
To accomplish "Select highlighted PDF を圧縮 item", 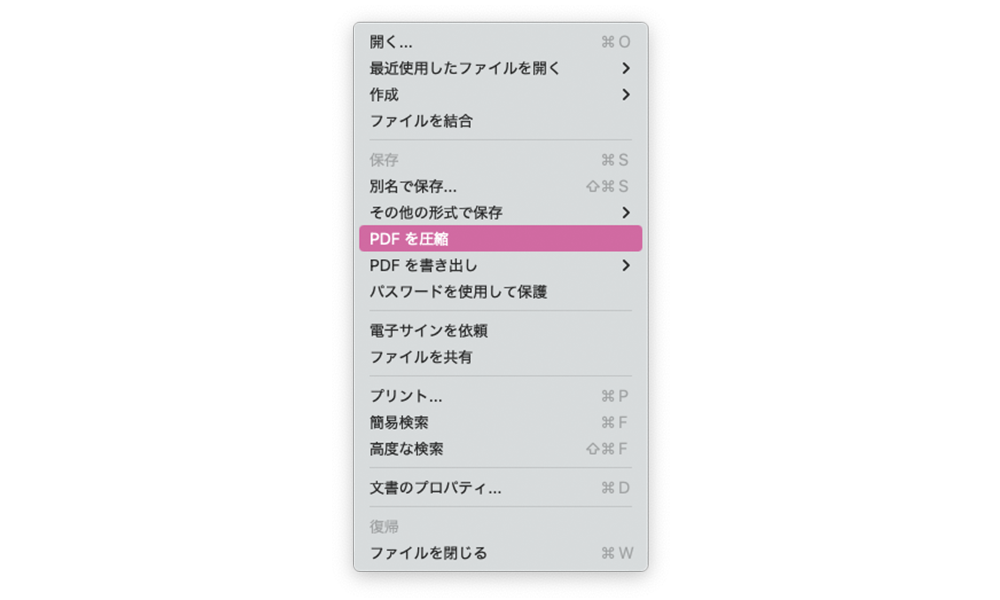I will pos(501,238).
